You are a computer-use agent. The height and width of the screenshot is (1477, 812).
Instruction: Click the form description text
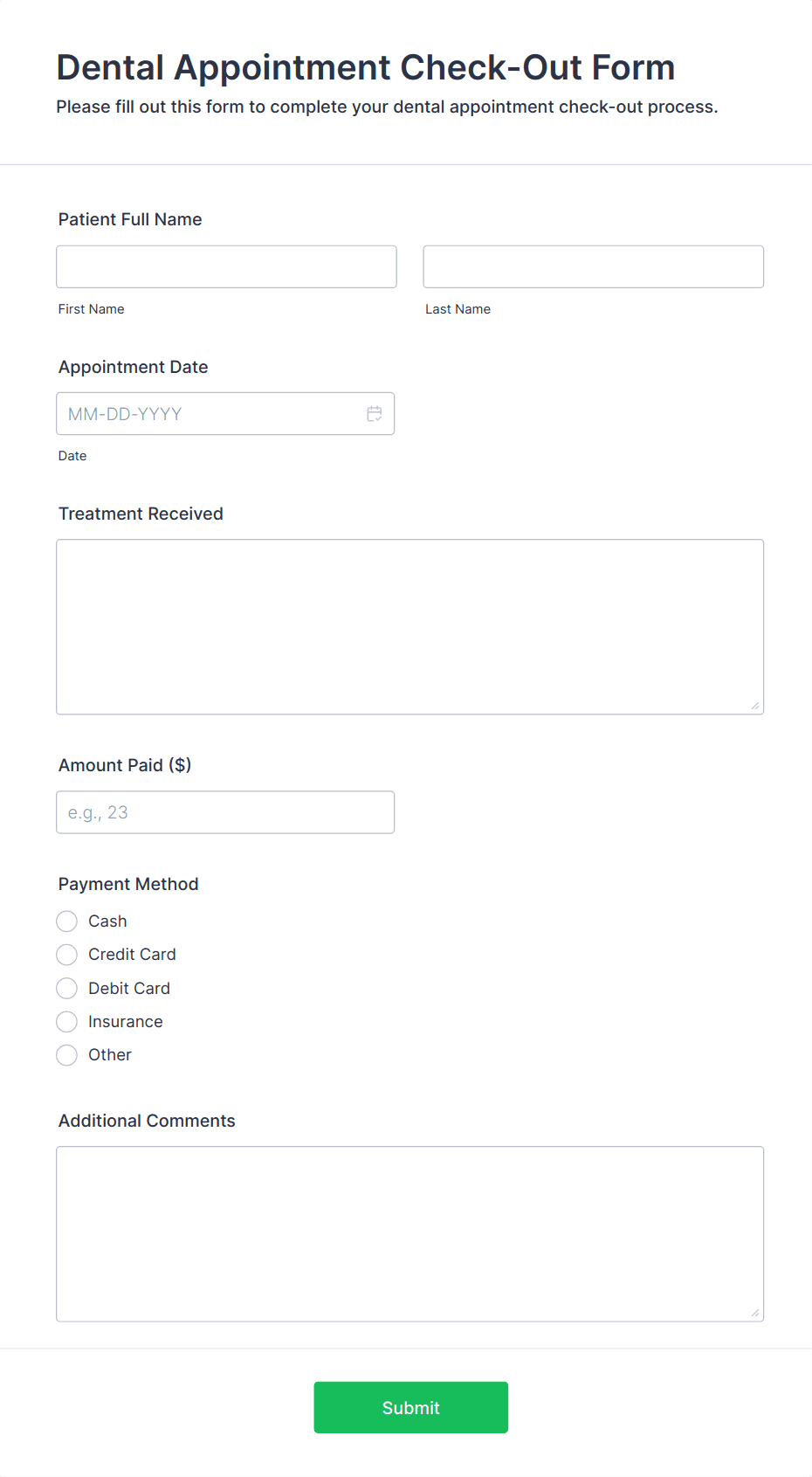click(x=387, y=107)
